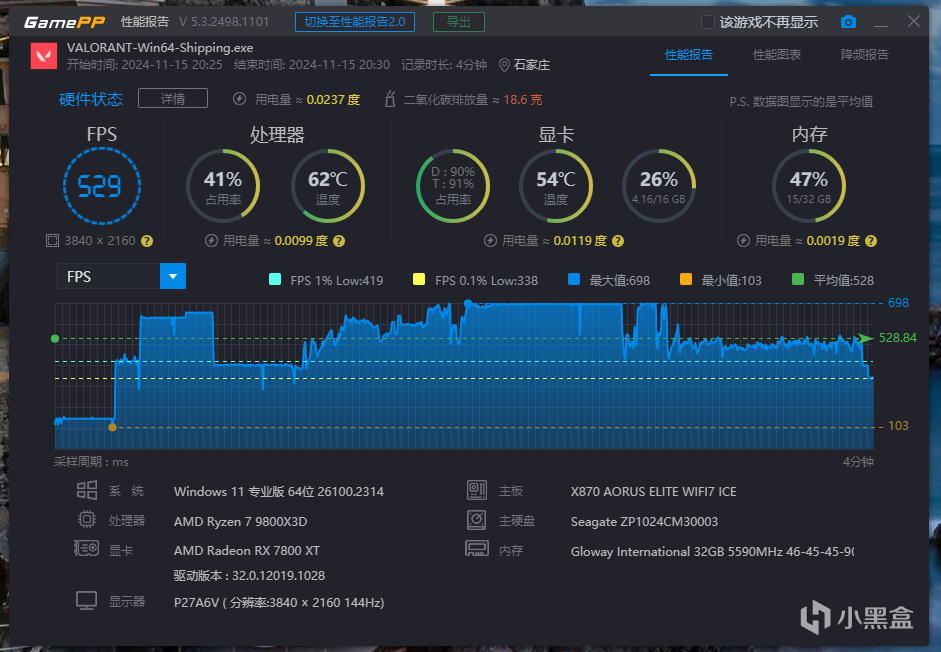Click the blue max-value marker on chart
The width and height of the screenshot is (941, 652).
468,304
